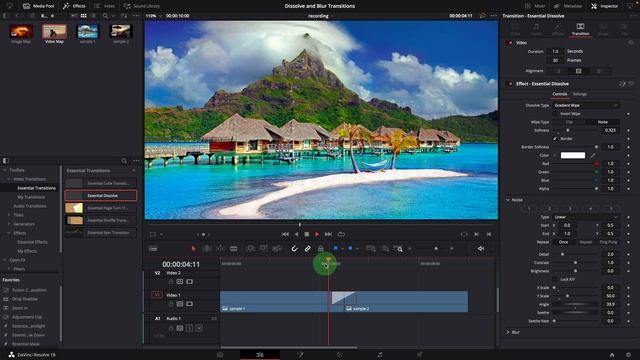Open the Edit page at bottom
The height and width of the screenshot is (360, 640).
260,355
